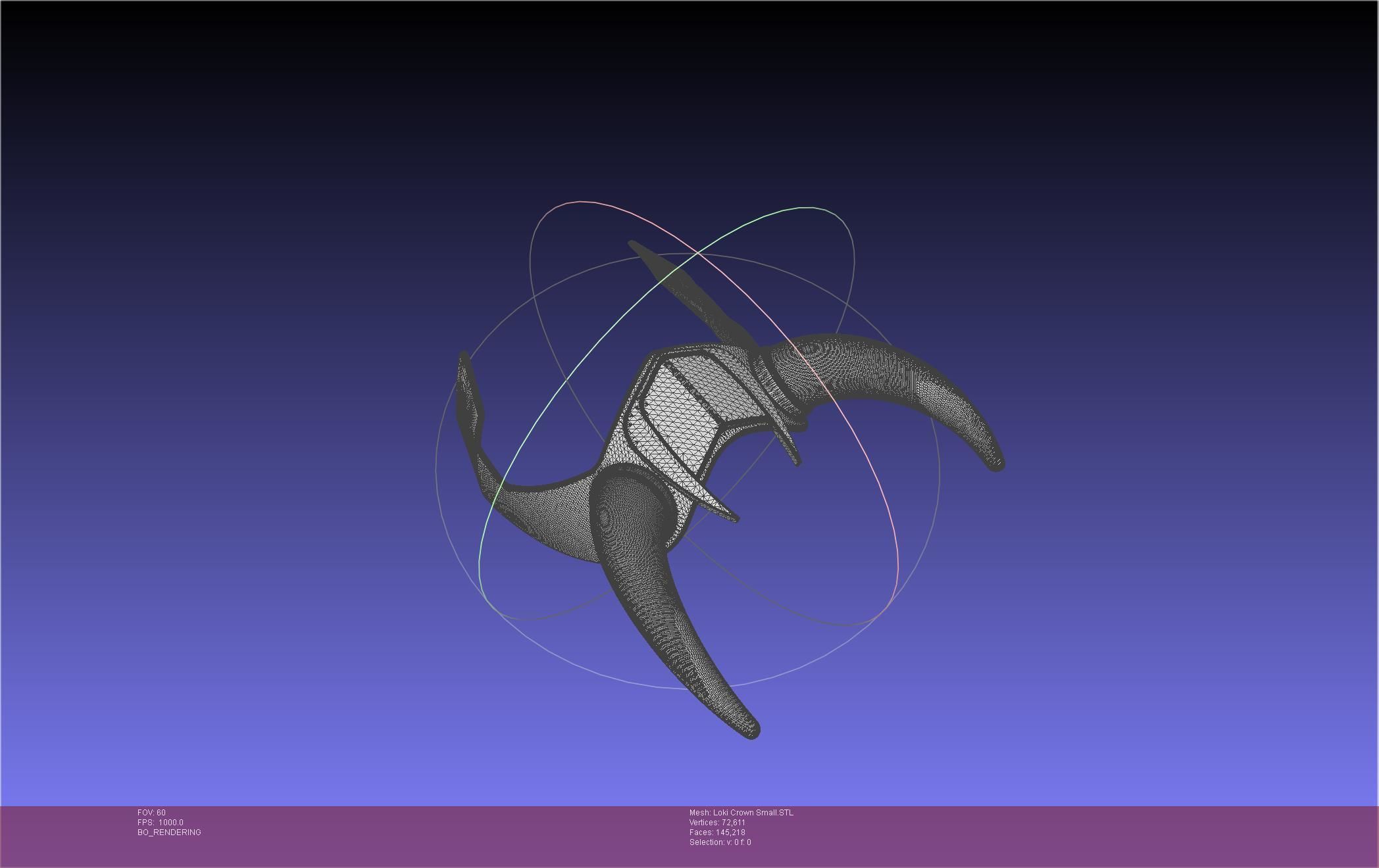Screen dimensions: 1379x868
Task: Click the FPS 1000.0 readout
Action: (x=161, y=823)
